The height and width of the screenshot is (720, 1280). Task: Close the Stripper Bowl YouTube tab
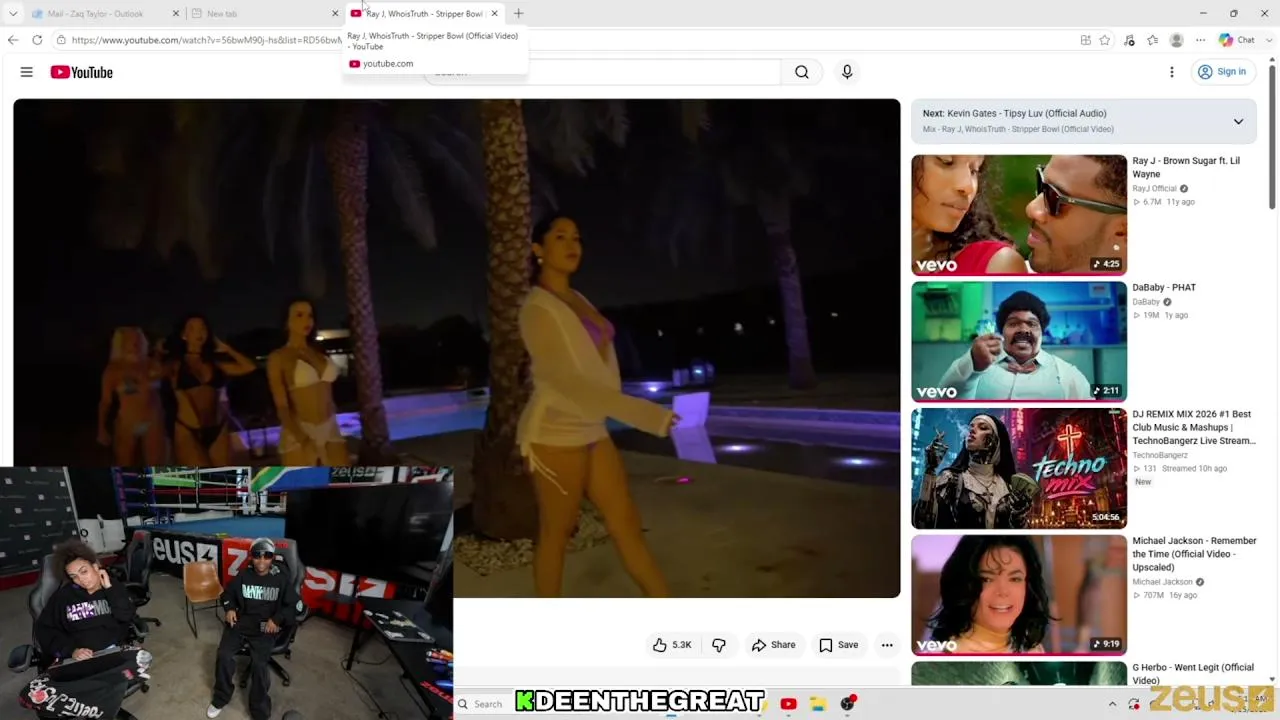click(x=494, y=14)
